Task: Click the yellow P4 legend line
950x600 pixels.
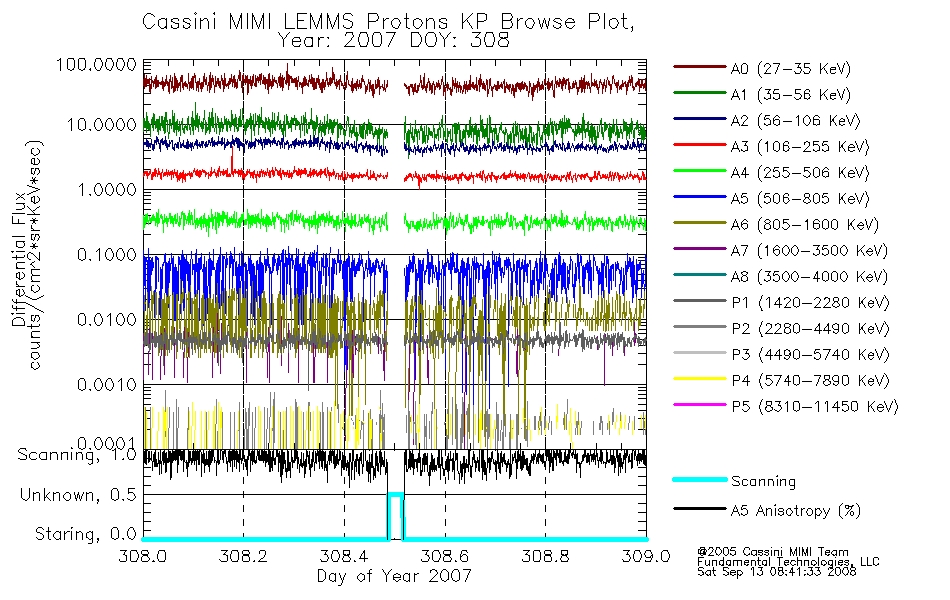Action: click(700, 379)
